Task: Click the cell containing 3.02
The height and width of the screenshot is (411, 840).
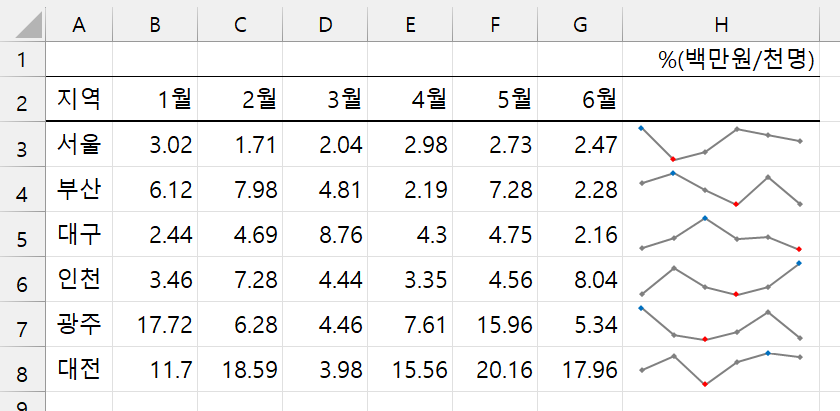Action: pos(155,145)
